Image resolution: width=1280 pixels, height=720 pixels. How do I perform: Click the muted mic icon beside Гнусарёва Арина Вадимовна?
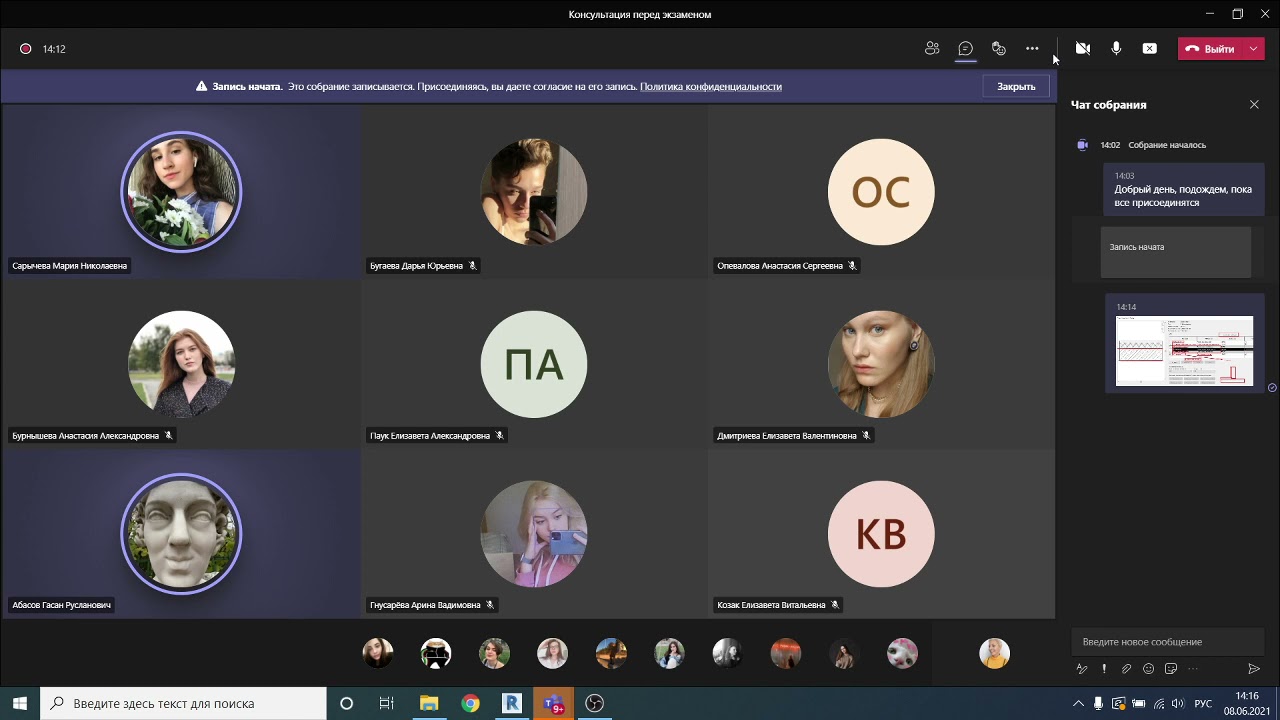click(x=490, y=605)
